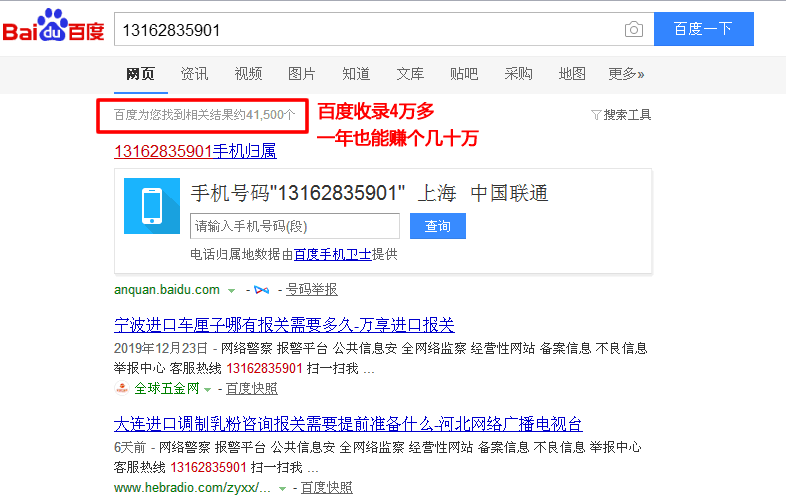The width and height of the screenshot is (786, 503).
Task: Switch to the 资讯 tab
Action: pos(194,74)
